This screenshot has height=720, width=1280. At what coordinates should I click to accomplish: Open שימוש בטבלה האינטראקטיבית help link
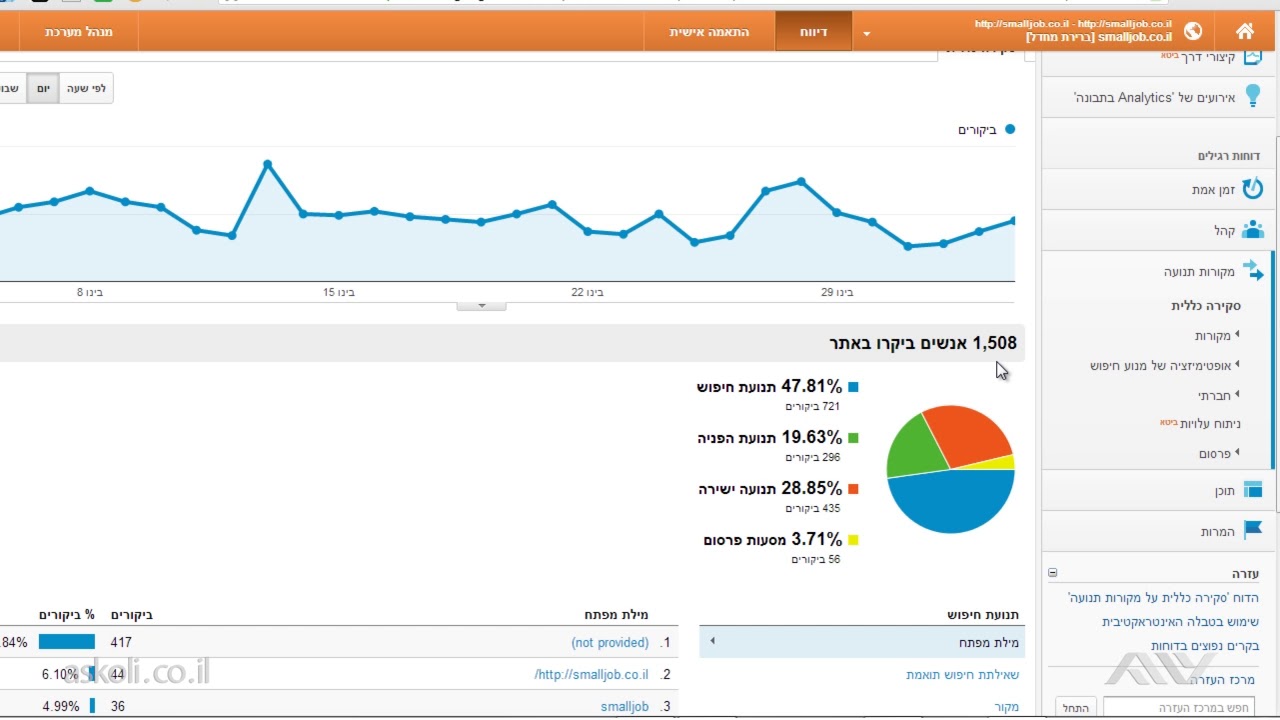point(1180,622)
